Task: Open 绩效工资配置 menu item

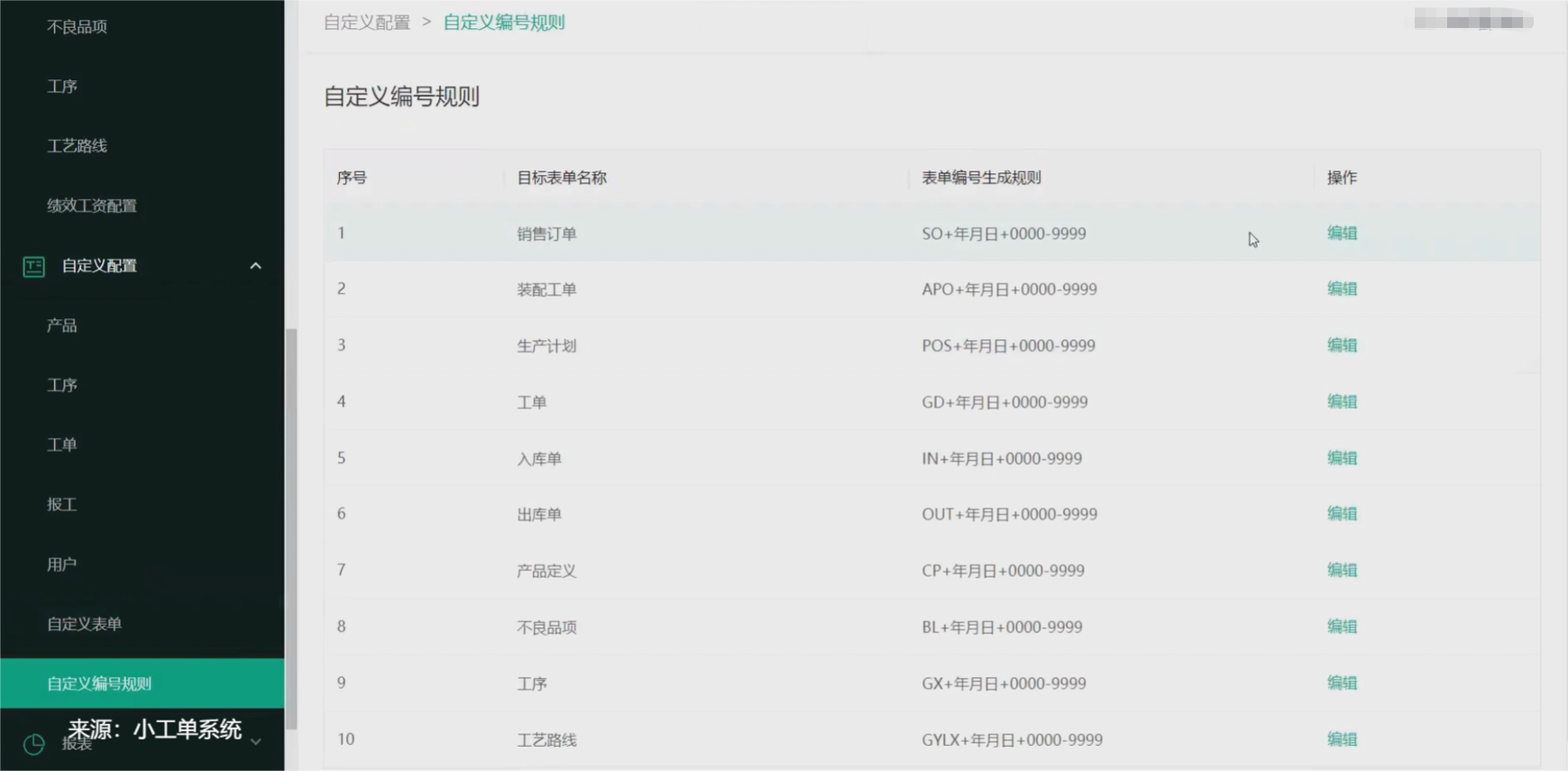Action: pos(91,206)
